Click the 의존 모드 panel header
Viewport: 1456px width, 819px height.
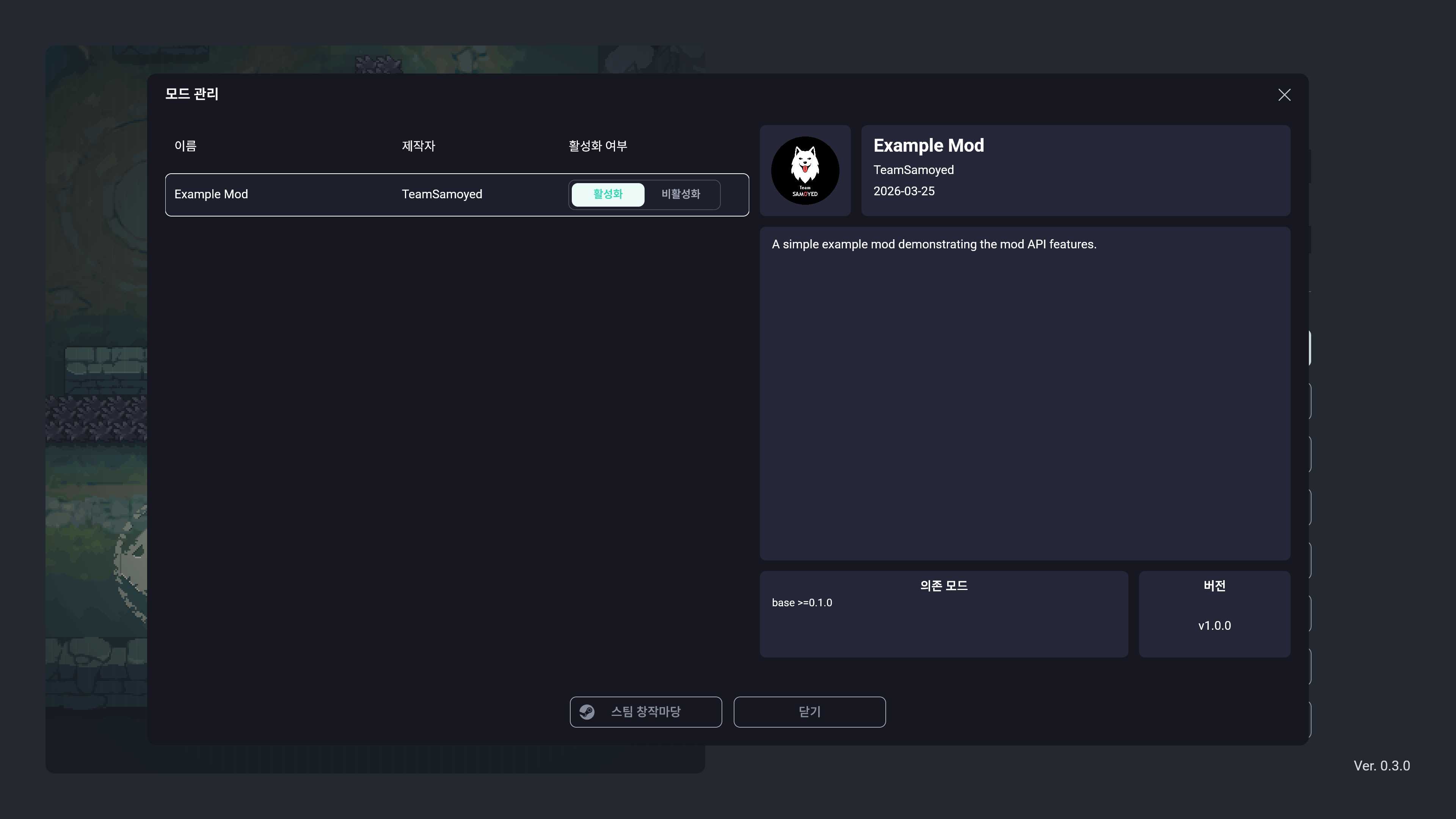coord(943,585)
